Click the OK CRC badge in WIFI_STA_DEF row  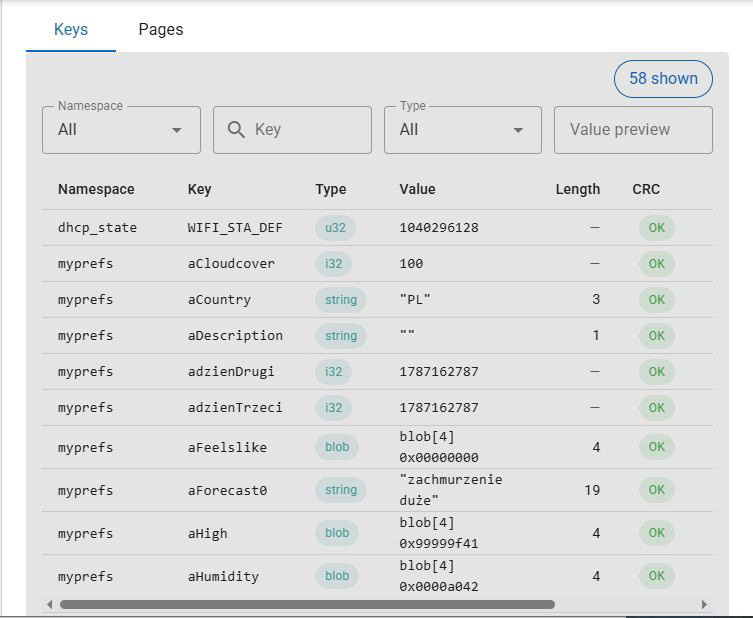pyautogui.click(x=656, y=228)
